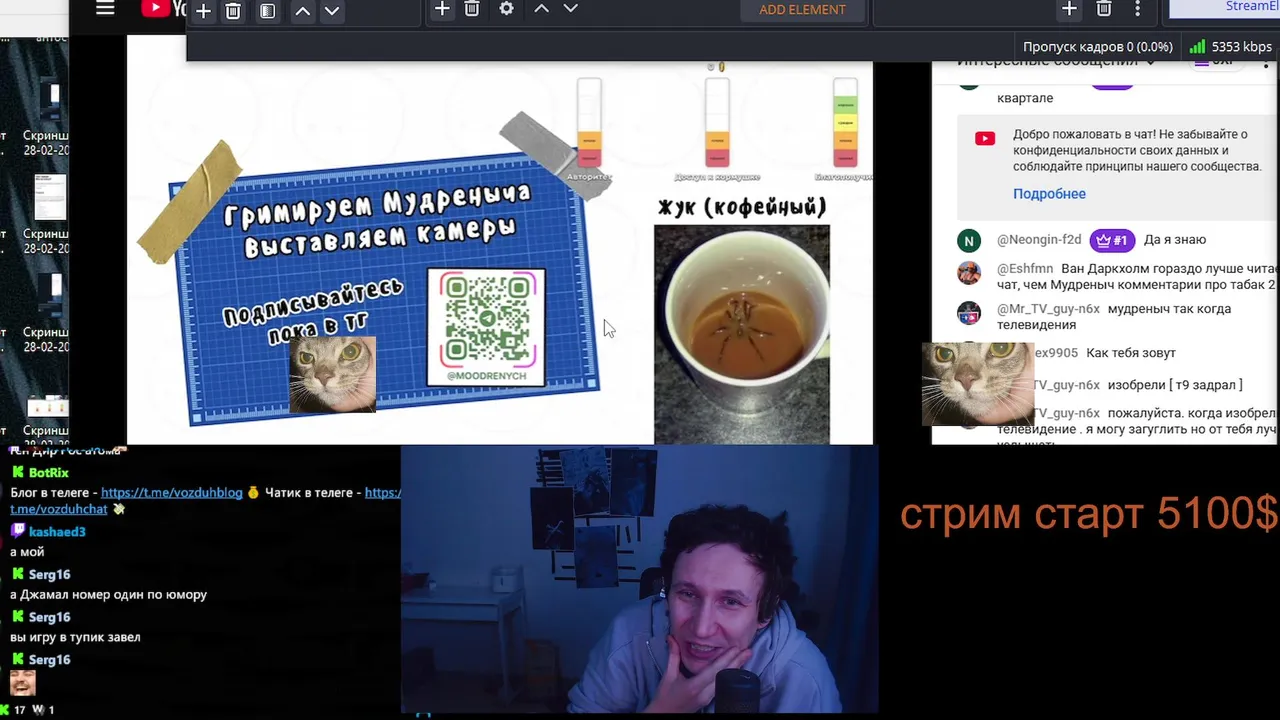Click the '5353 kbps' bitrate readout
The height and width of the screenshot is (720, 1280).
[x=1241, y=47]
